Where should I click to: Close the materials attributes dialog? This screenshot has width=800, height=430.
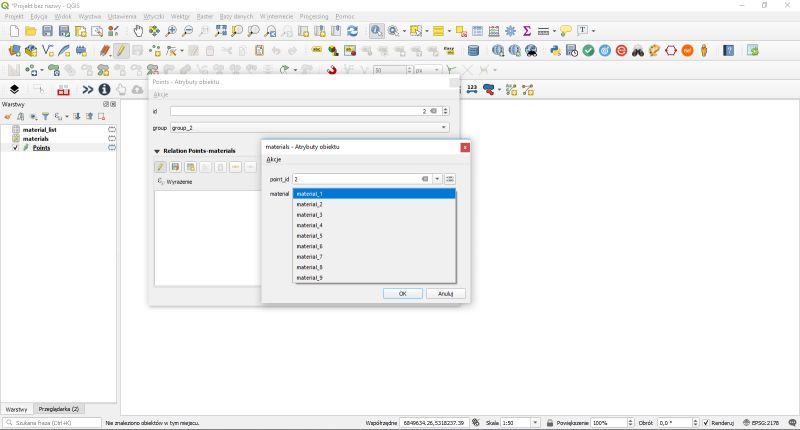pos(465,147)
